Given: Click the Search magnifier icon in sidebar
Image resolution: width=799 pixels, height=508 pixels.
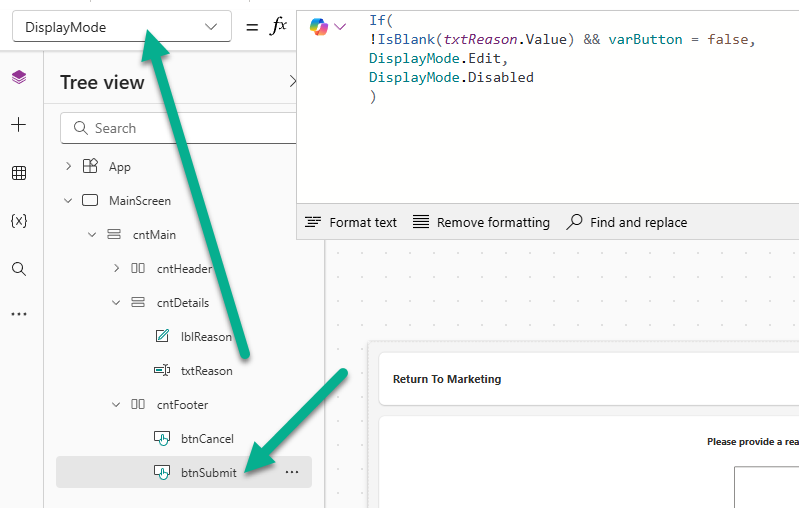Looking at the screenshot, I should pyautogui.click(x=19, y=269).
